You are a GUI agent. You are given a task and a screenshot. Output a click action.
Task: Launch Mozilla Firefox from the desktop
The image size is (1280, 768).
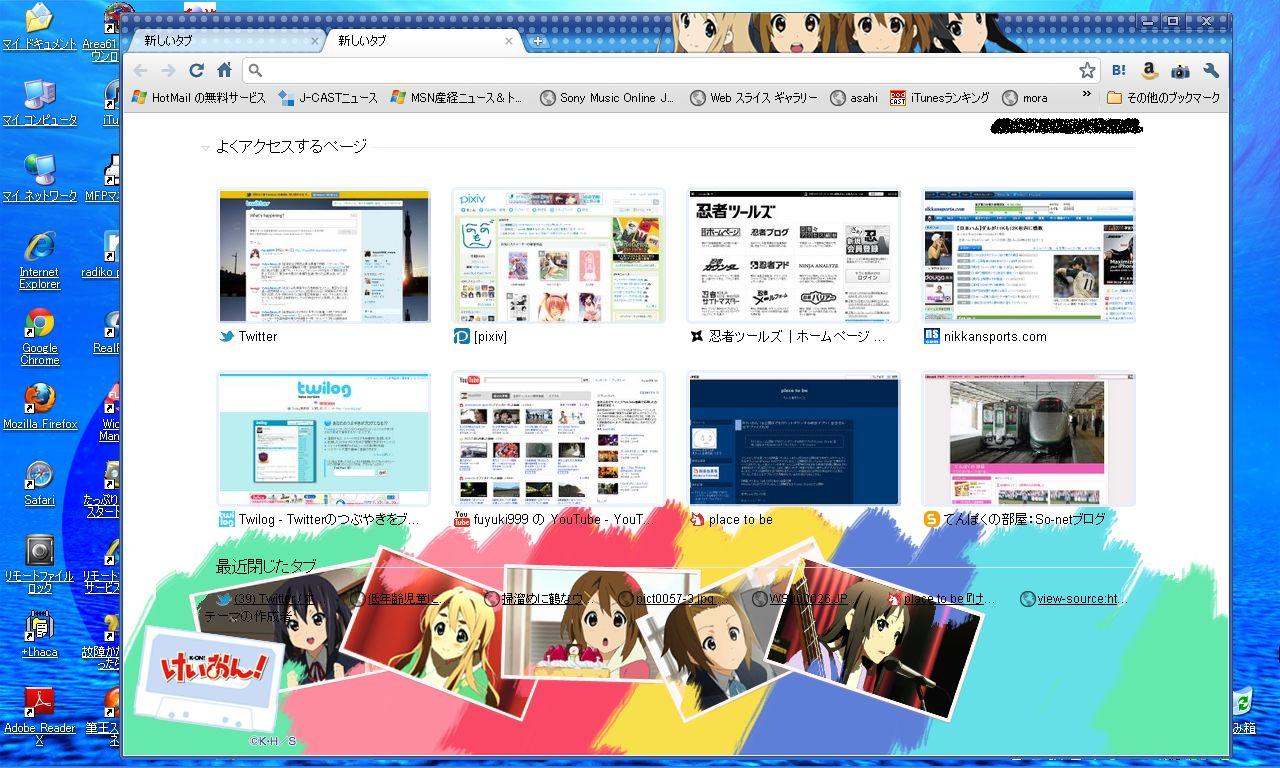click(x=39, y=406)
